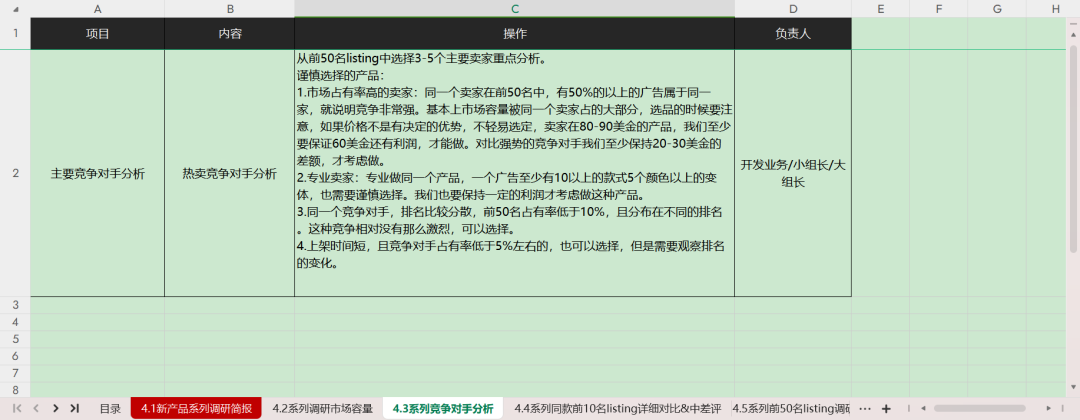This screenshot has width=1080, height=420.
Task: Select row 4 header
Action: tap(15, 322)
